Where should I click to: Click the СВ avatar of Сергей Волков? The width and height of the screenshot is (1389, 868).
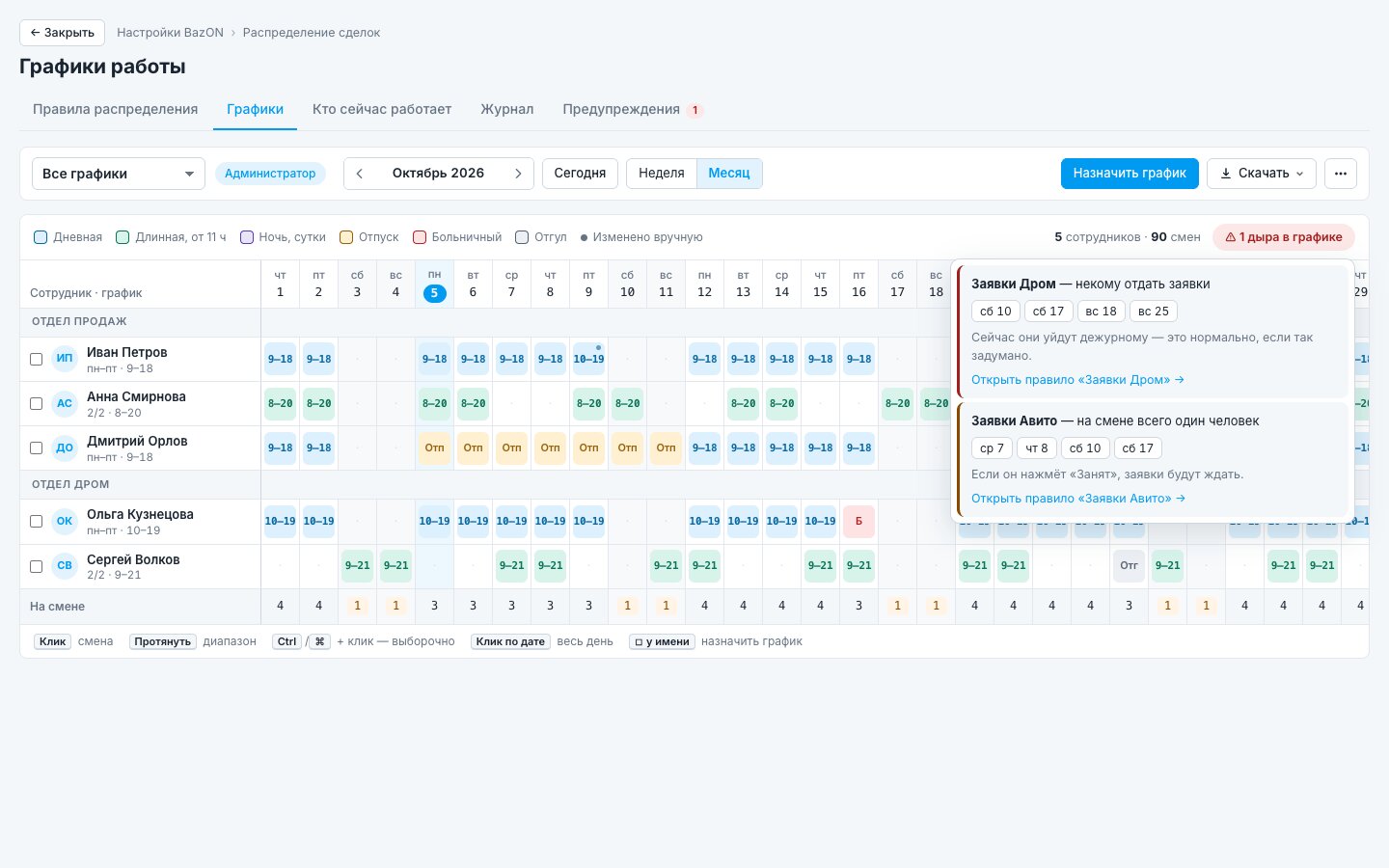[65, 566]
